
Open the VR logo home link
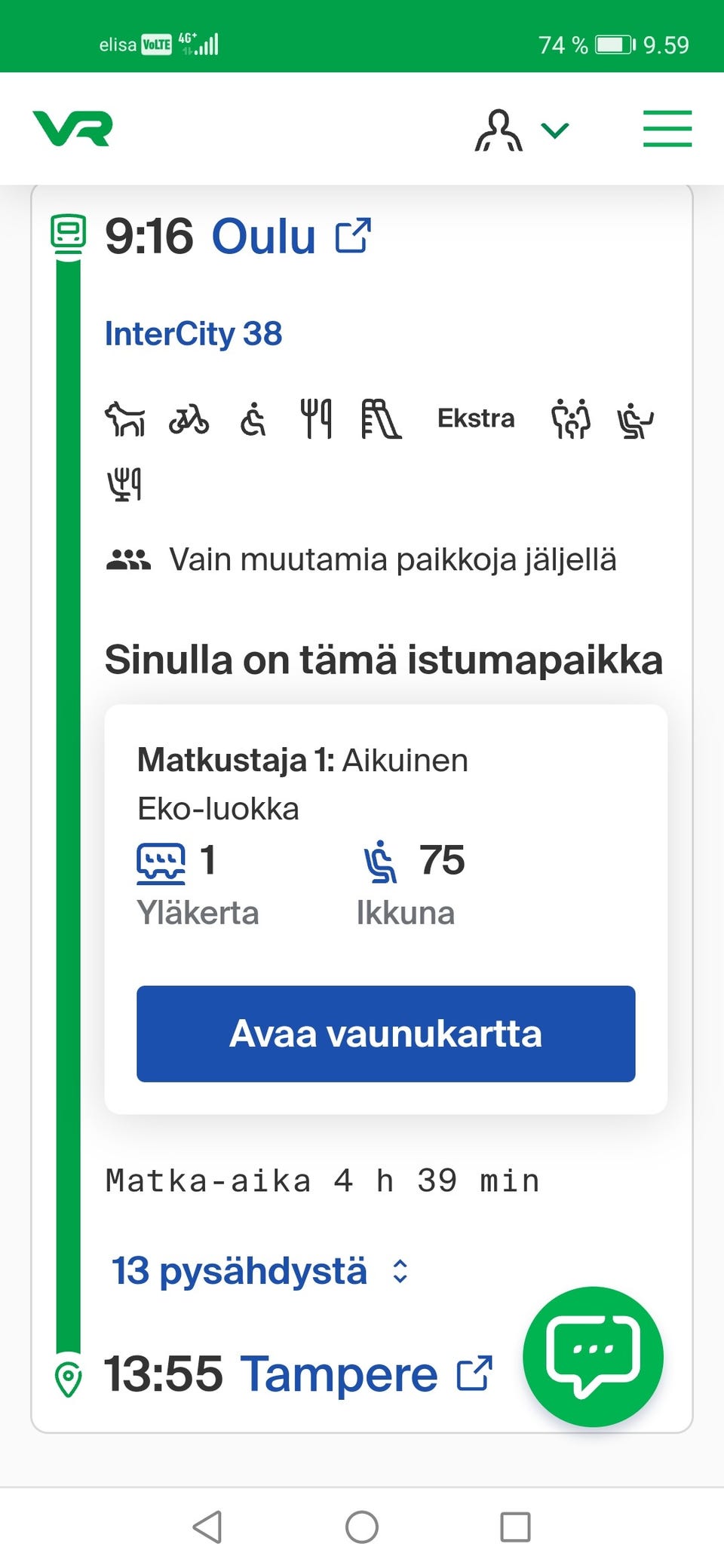[72, 130]
